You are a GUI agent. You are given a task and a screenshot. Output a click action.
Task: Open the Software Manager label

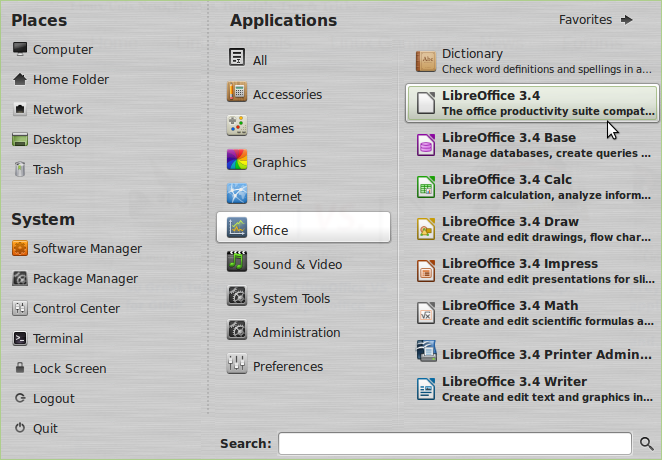pos(87,249)
